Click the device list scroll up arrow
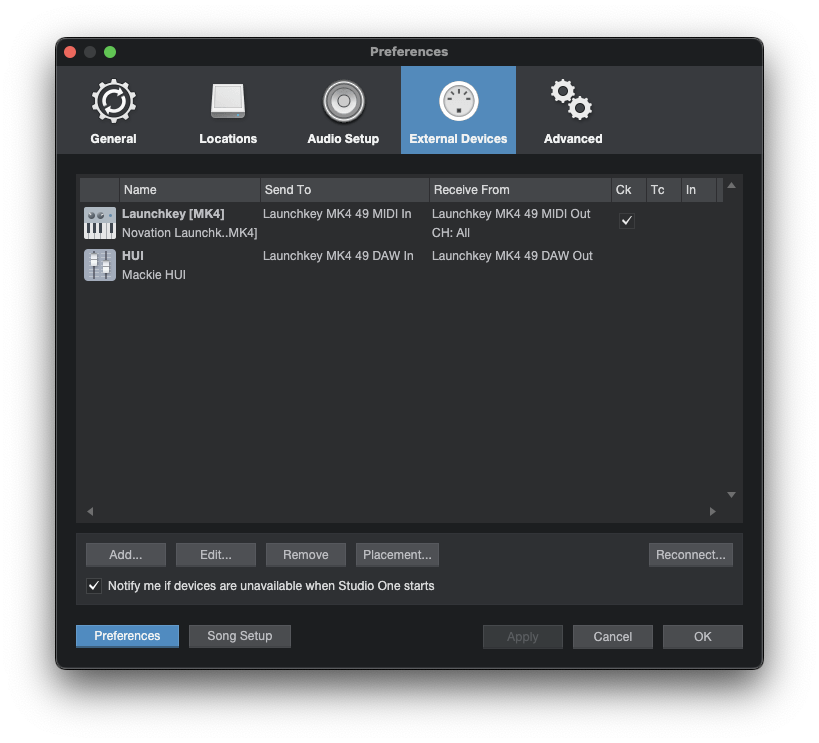Screen dimensions: 819x743 point(732,185)
